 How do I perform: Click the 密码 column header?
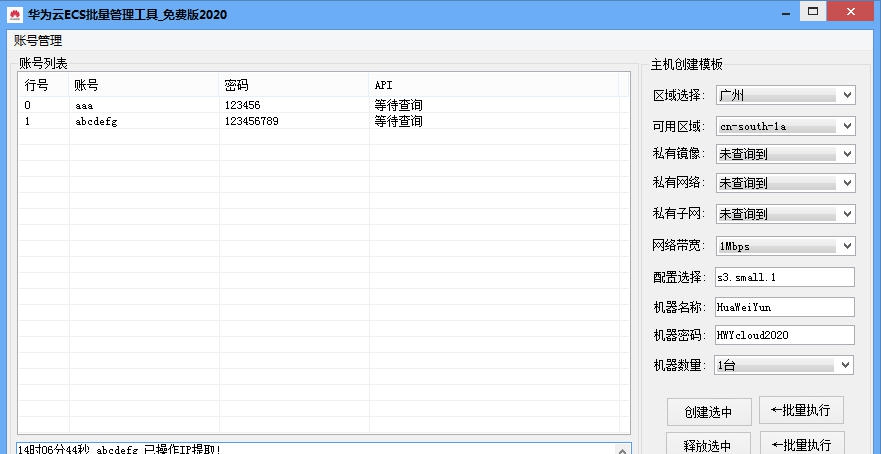294,85
